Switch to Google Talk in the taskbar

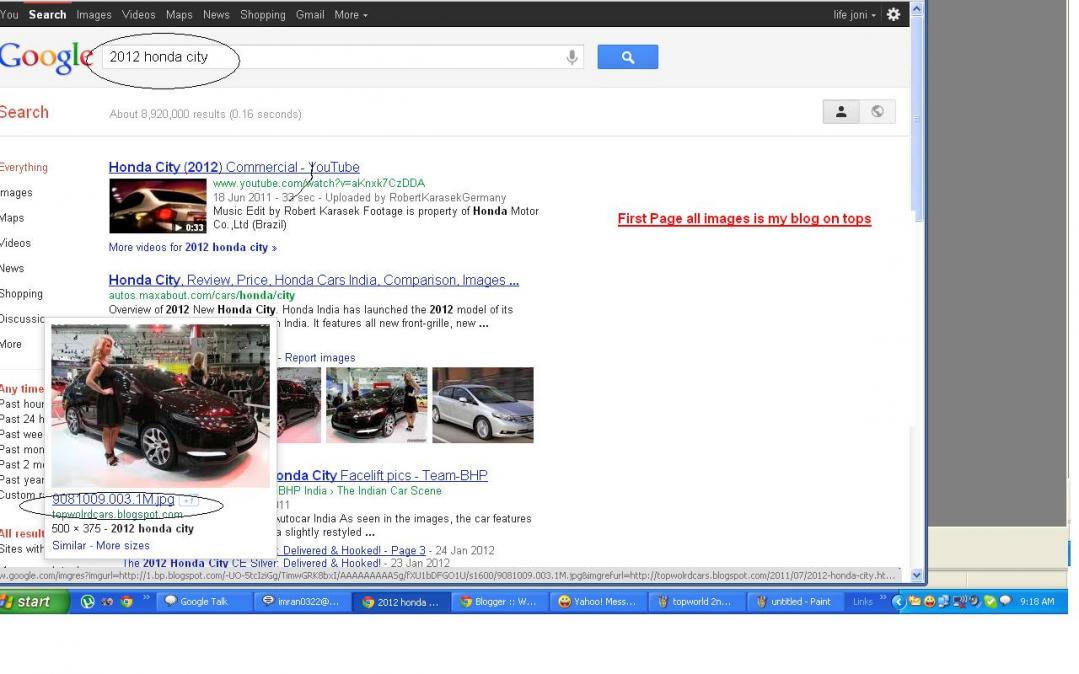coord(203,602)
